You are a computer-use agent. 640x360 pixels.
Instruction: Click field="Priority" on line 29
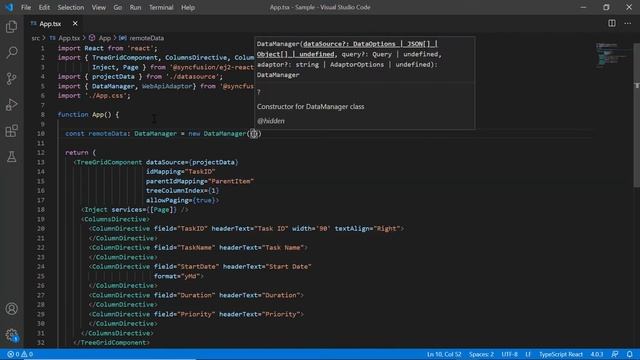[184, 314]
